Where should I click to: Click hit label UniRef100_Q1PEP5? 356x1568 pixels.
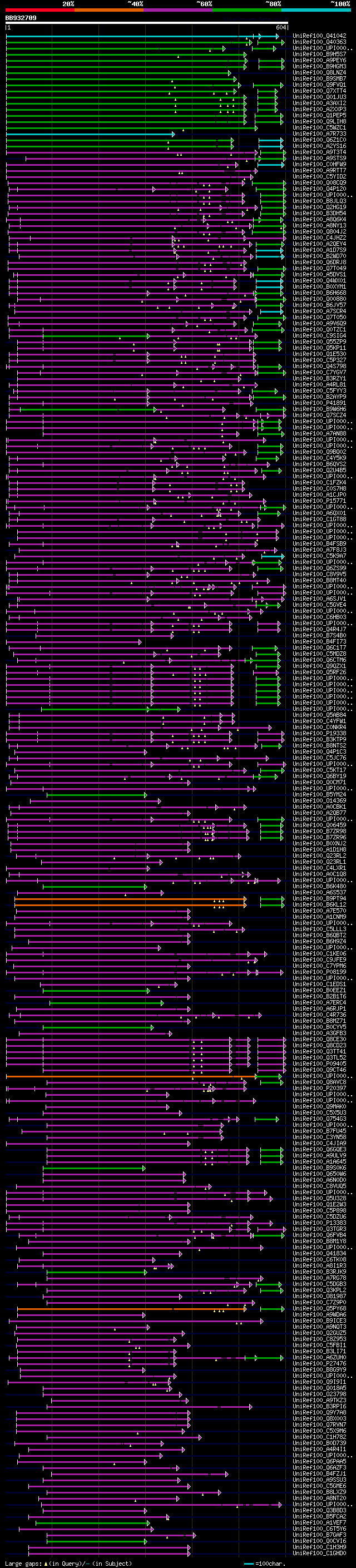319,115
